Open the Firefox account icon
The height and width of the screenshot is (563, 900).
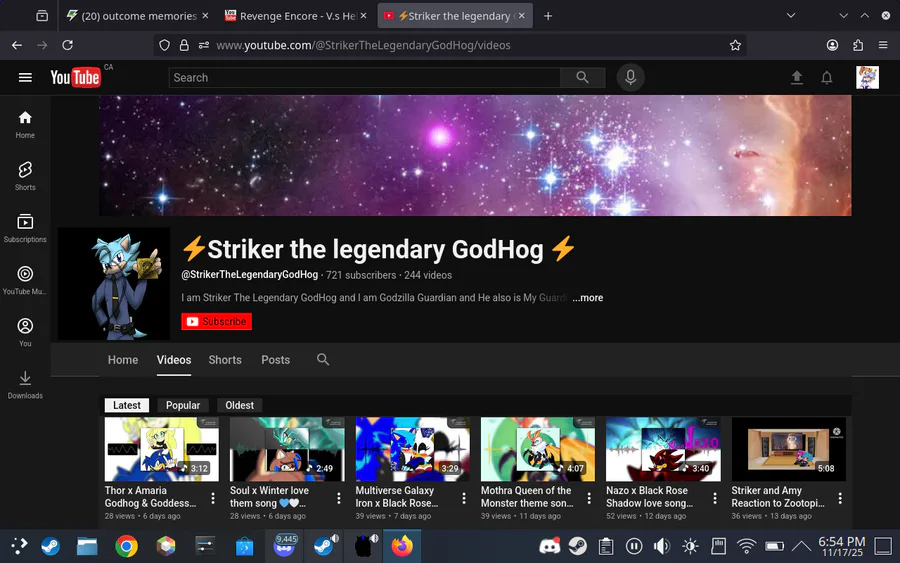point(832,45)
